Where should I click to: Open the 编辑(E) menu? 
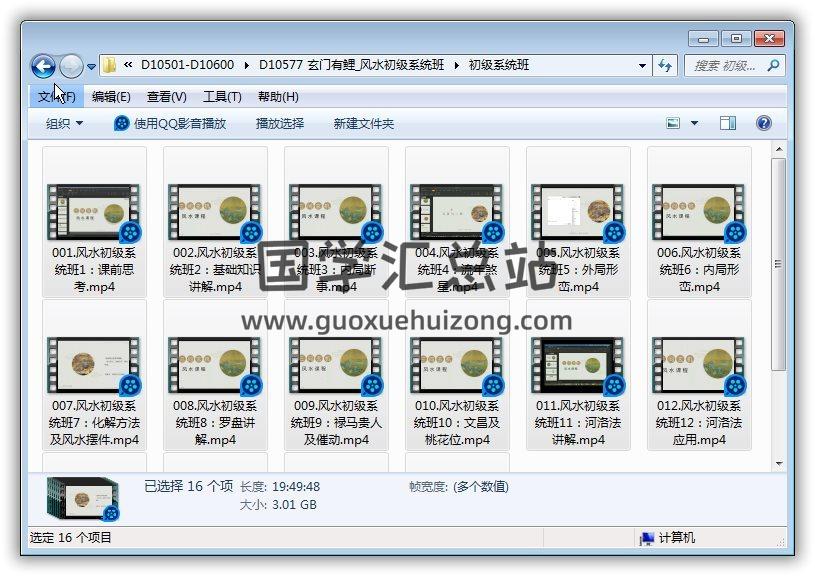coord(111,97)
